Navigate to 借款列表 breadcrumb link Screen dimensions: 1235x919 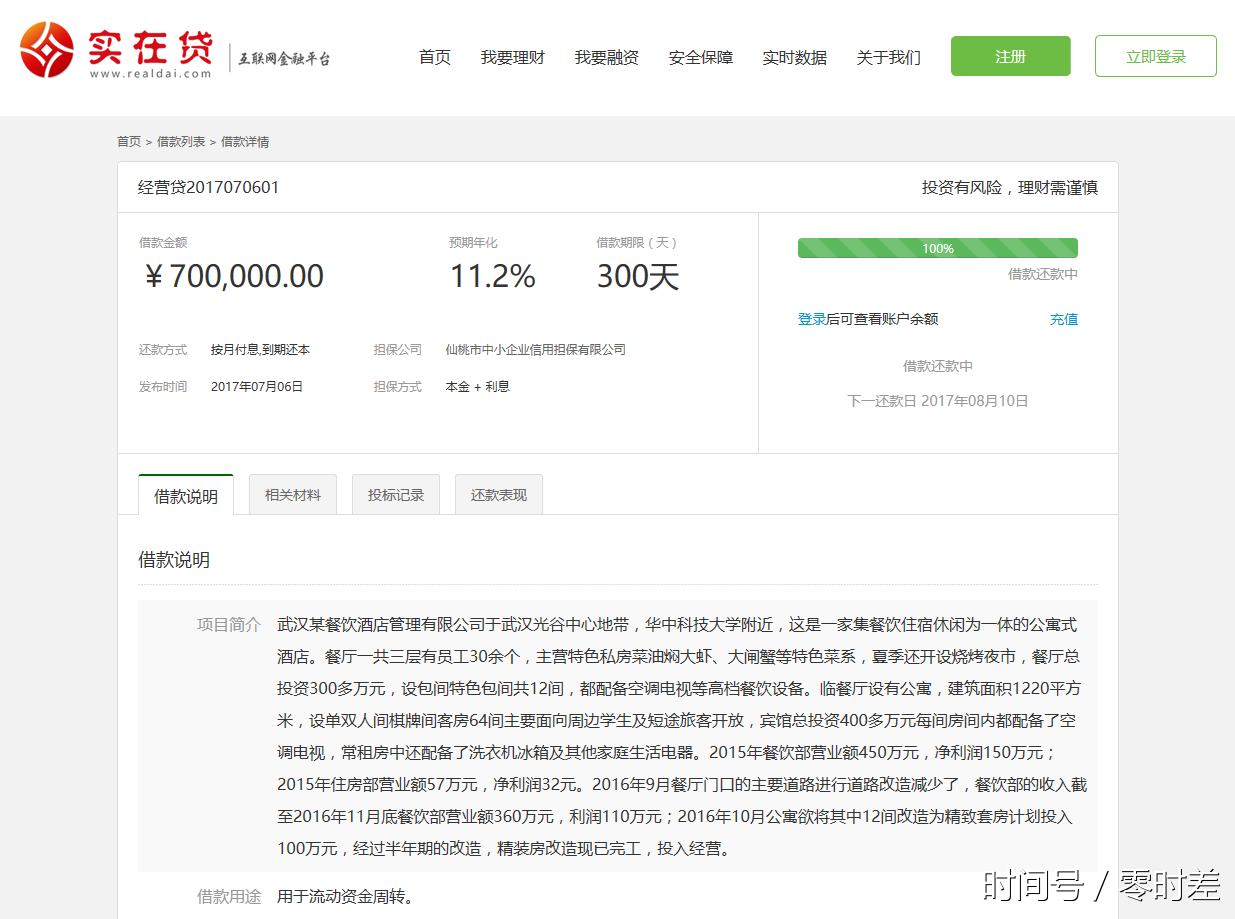(x=181, y=142)
